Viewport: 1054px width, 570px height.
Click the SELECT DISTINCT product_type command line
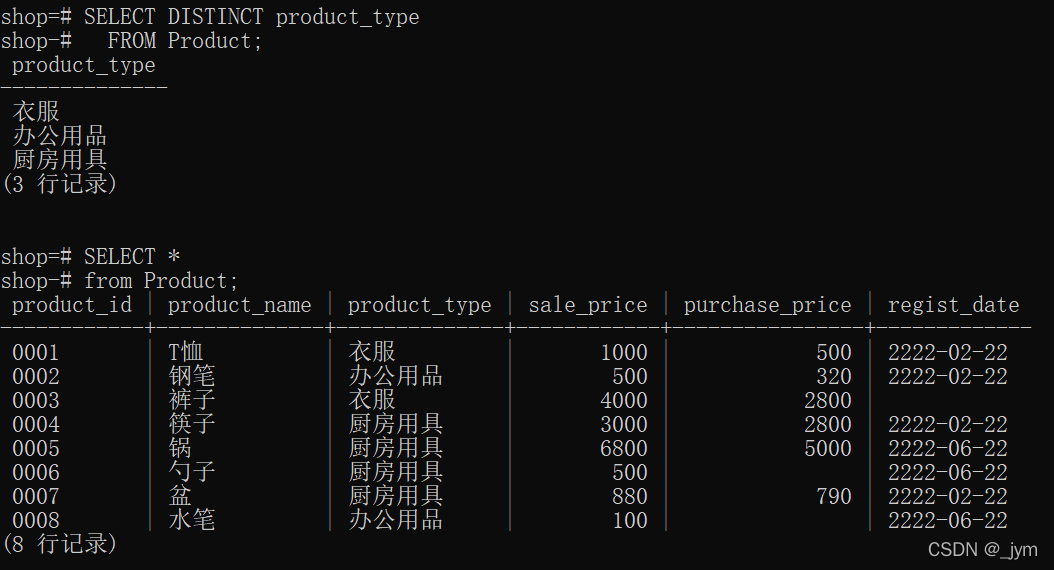point(251,17)
